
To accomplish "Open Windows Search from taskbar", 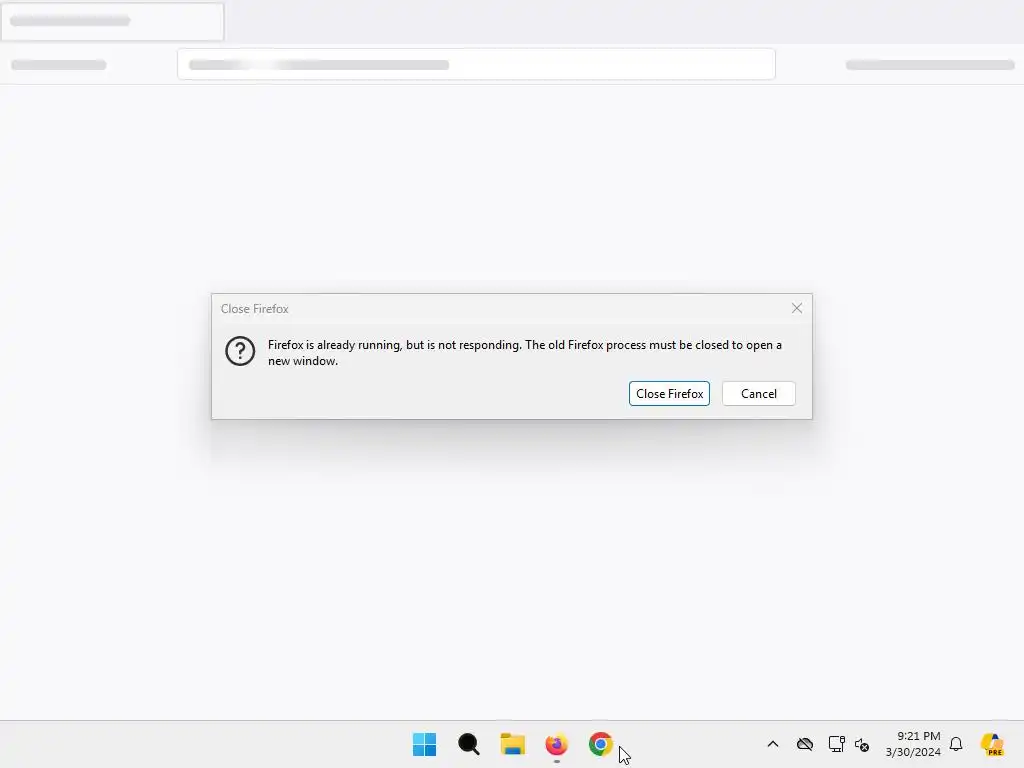I will pos(468,744).
